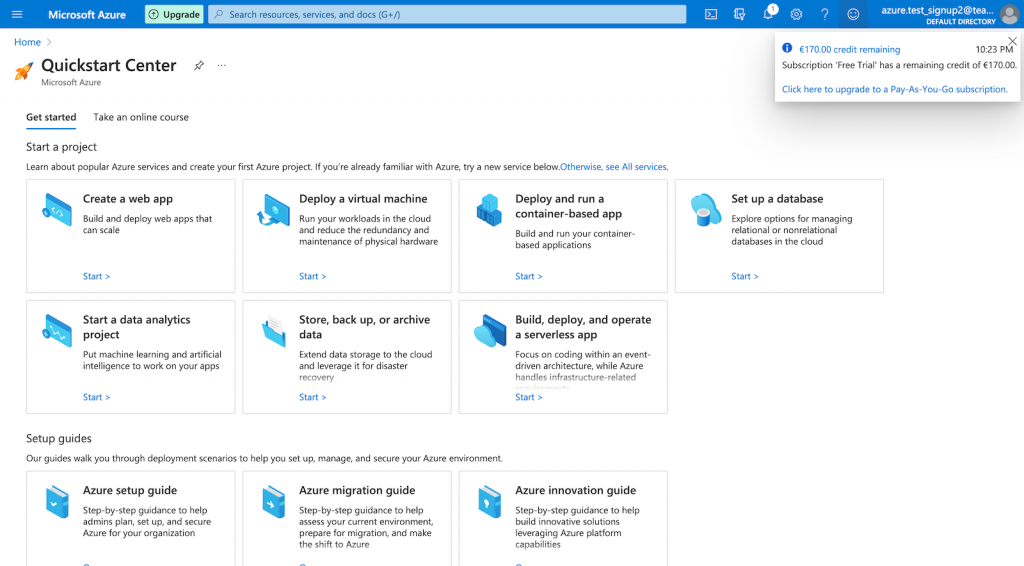The width and height of the screenshot is (1024, 566).
Task: Click the Azure setup guide book icon
Action: coord(57,501)
